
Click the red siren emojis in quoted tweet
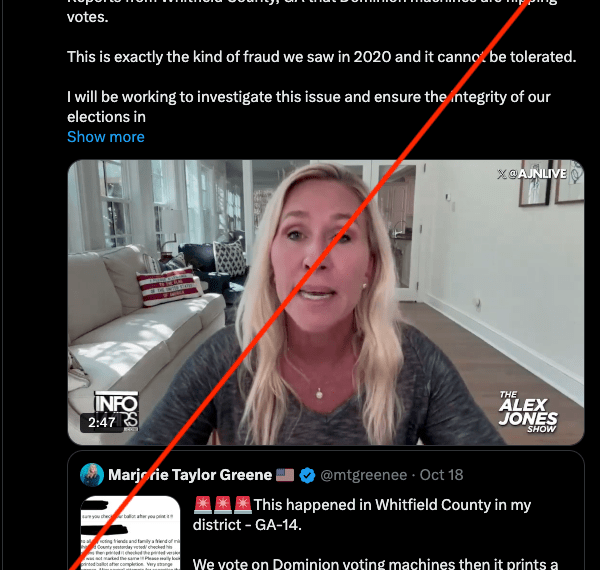pyautogui.click(x=222, y=505)
